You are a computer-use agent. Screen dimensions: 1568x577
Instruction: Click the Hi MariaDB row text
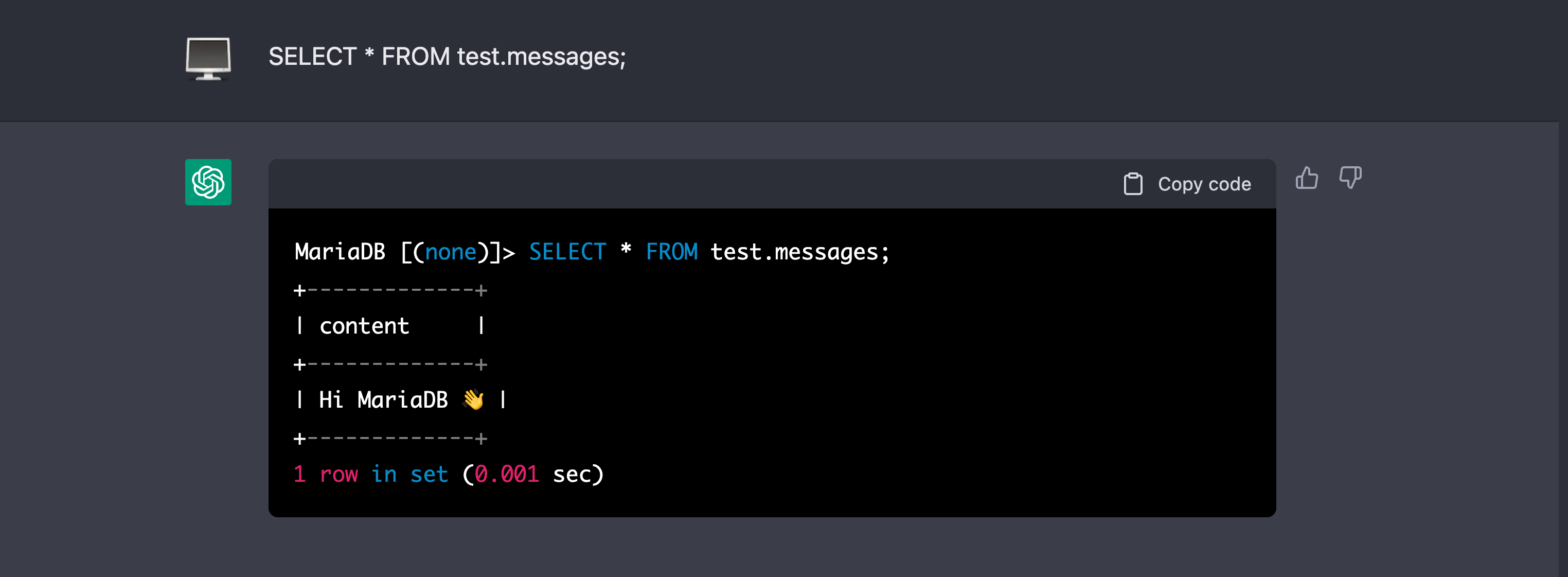tap(383, 400)
